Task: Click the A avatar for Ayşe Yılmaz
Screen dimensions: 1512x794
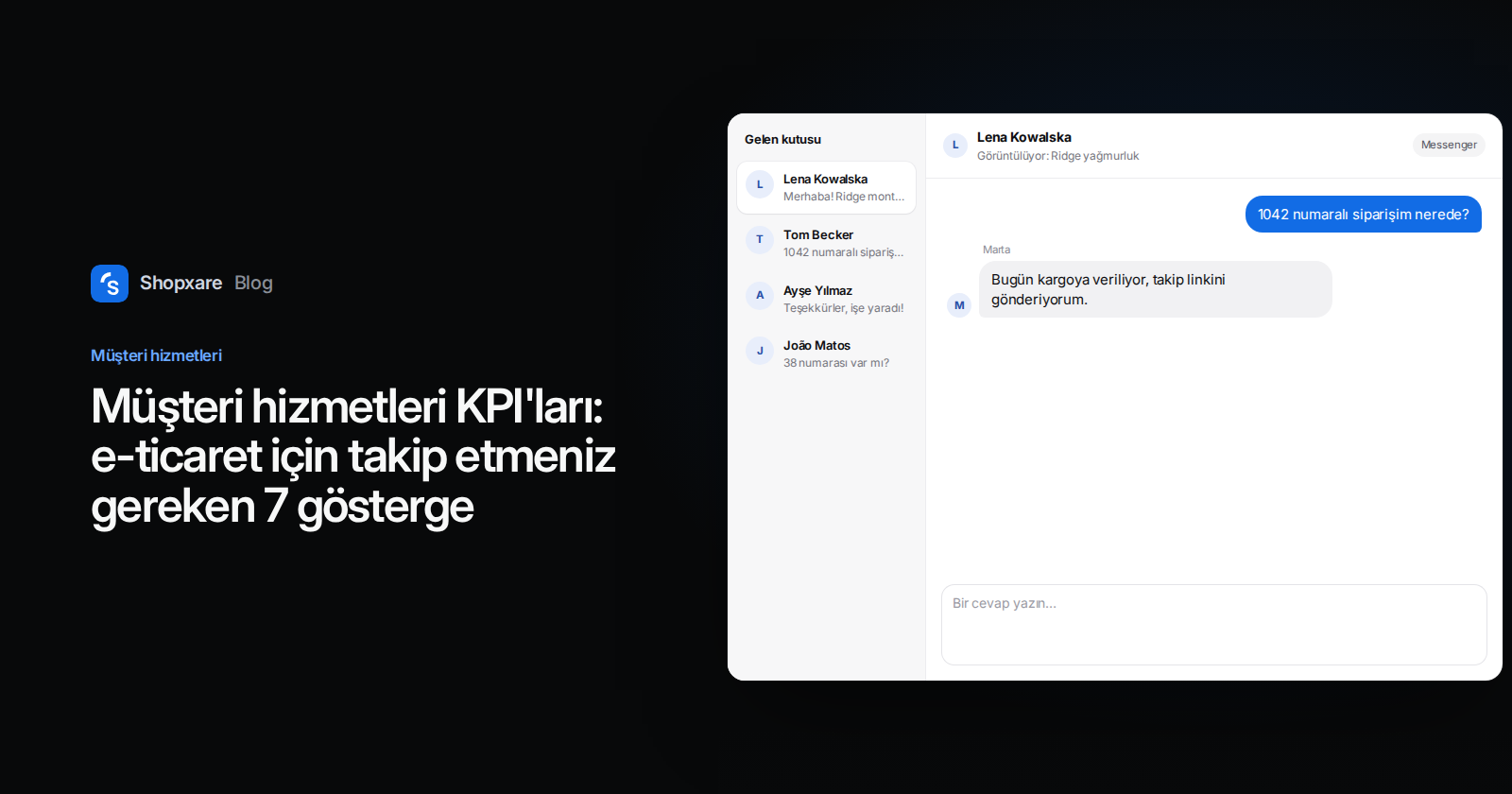Action: pos(760,295)
